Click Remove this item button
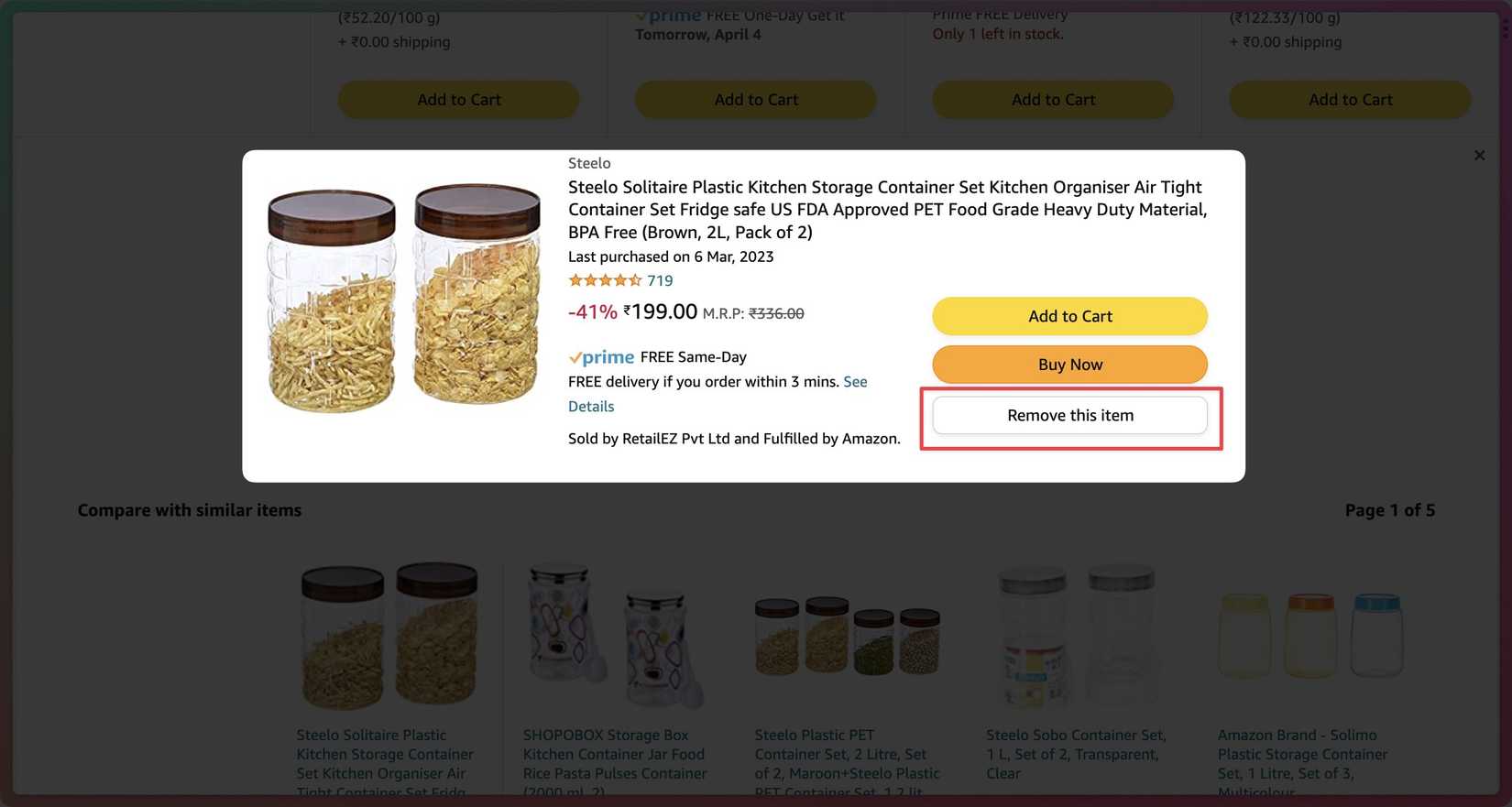This screenshot has width=1512, height=807. [x=1069, y=416]
